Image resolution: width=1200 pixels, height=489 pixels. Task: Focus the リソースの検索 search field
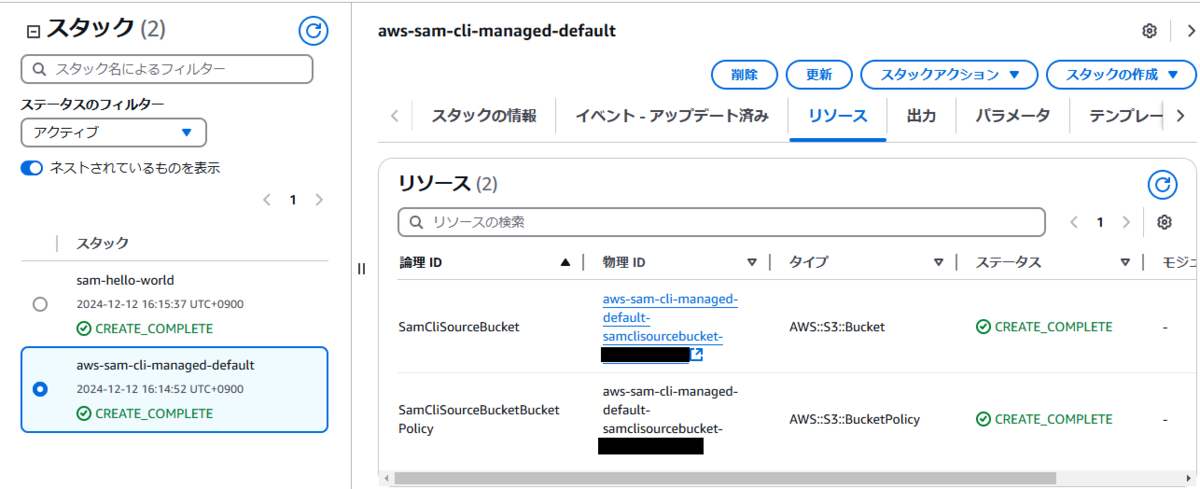(721, 222)
